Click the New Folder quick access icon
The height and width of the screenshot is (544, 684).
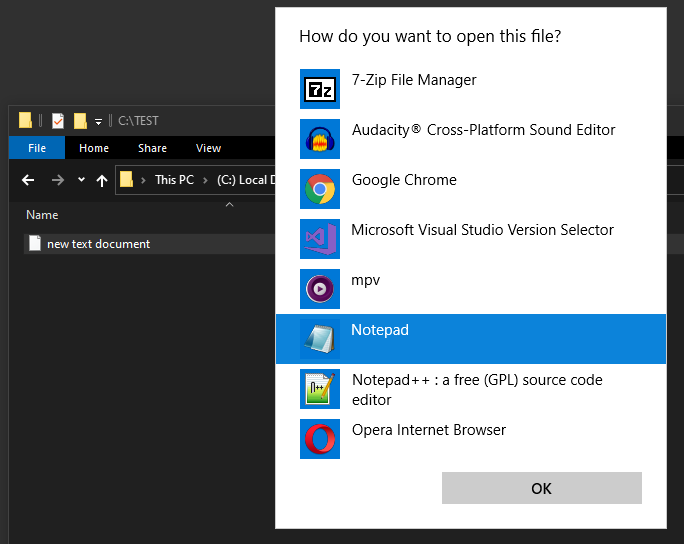pyautogui.click(x=80, y=121)
